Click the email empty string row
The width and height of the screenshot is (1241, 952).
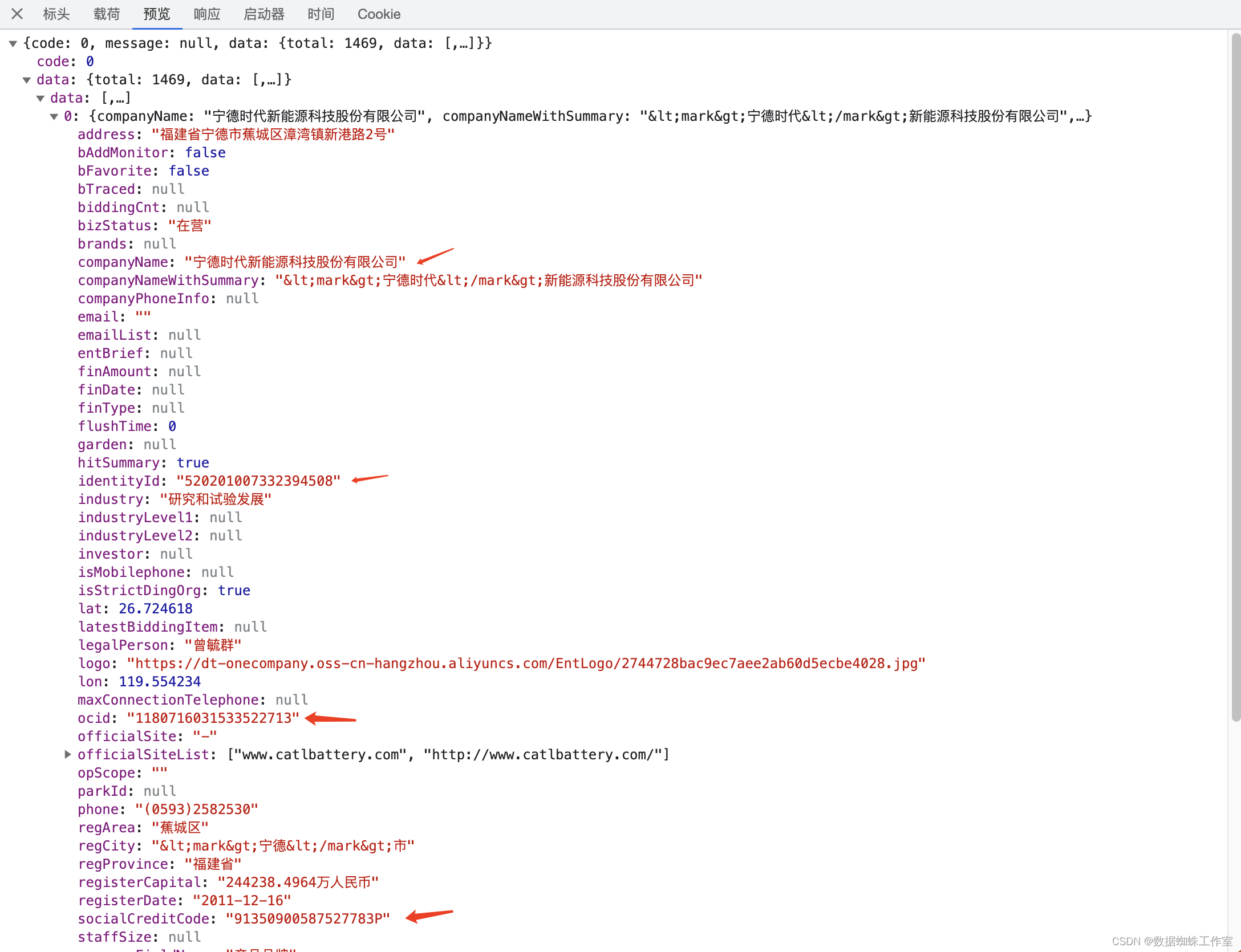click(x=115, y=317)
